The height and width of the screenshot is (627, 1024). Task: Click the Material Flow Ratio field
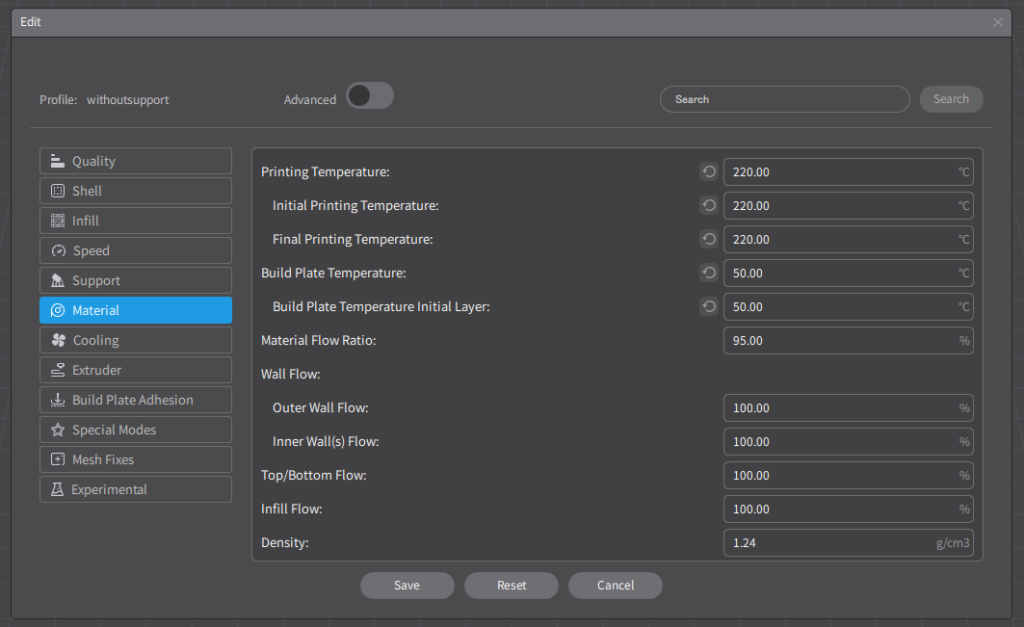pyautogui.click(x=840, y=340)
